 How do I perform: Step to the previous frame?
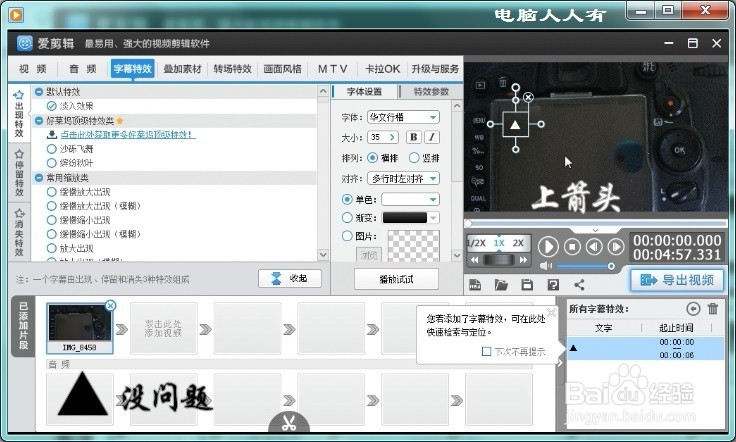tap(594, 246)
